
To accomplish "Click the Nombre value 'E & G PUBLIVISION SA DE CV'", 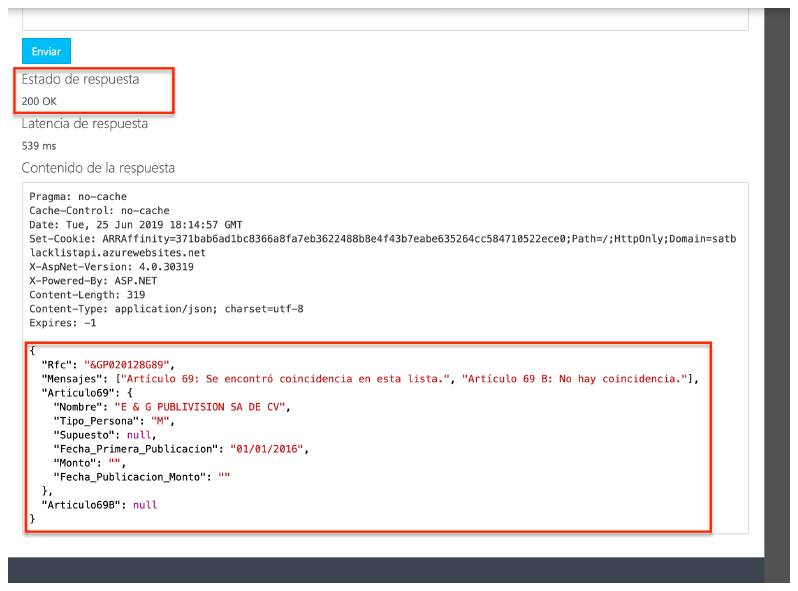I will (200, 407).
